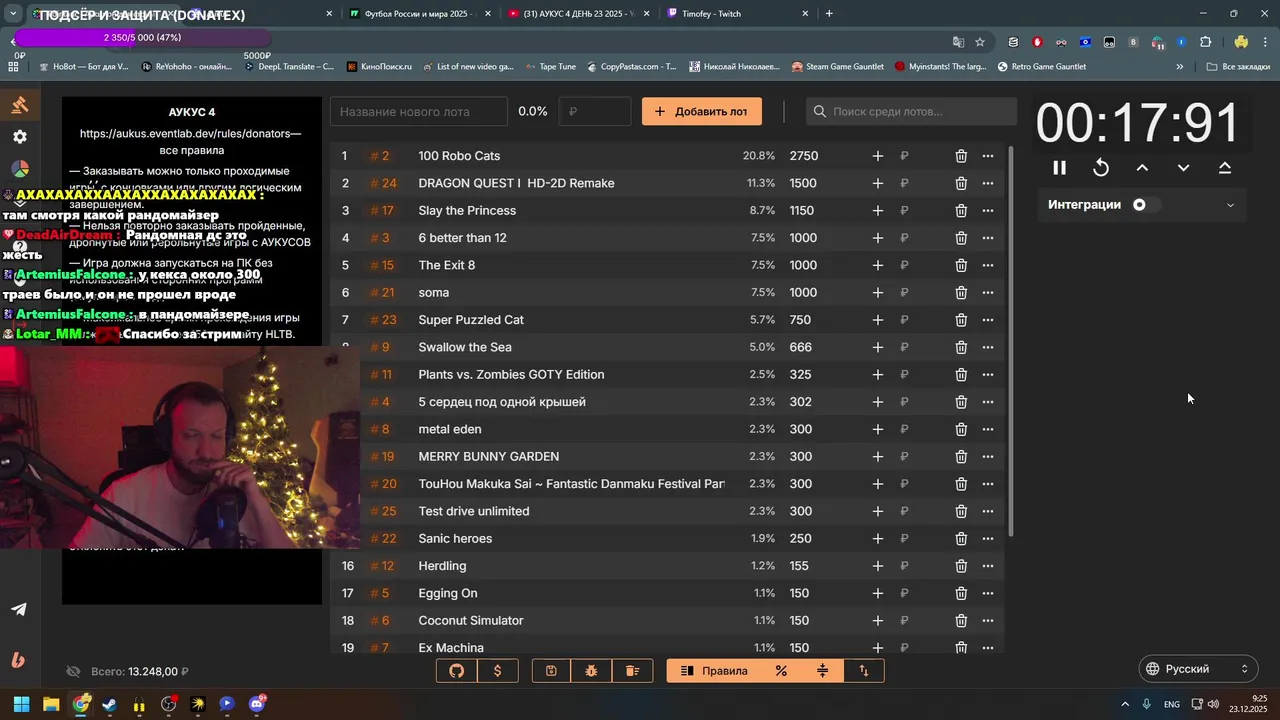This screenshot has height=720, width=1280.
Task: Open the CopyPastas.com bookmark
Action: 630,67
